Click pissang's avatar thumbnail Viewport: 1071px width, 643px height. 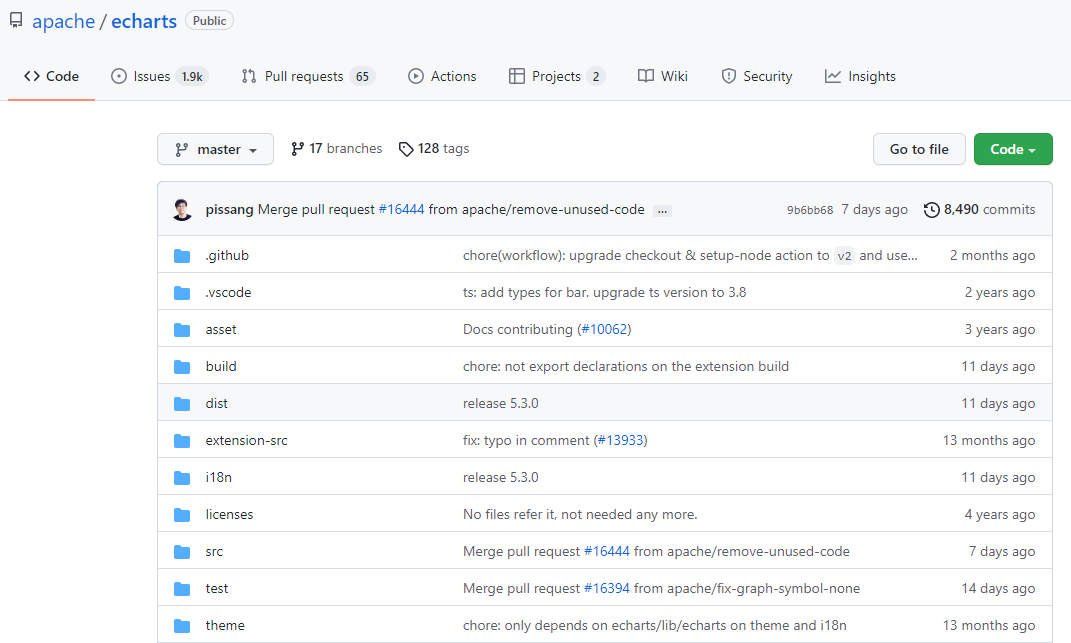pyautogui.click(x=182, y=210)
